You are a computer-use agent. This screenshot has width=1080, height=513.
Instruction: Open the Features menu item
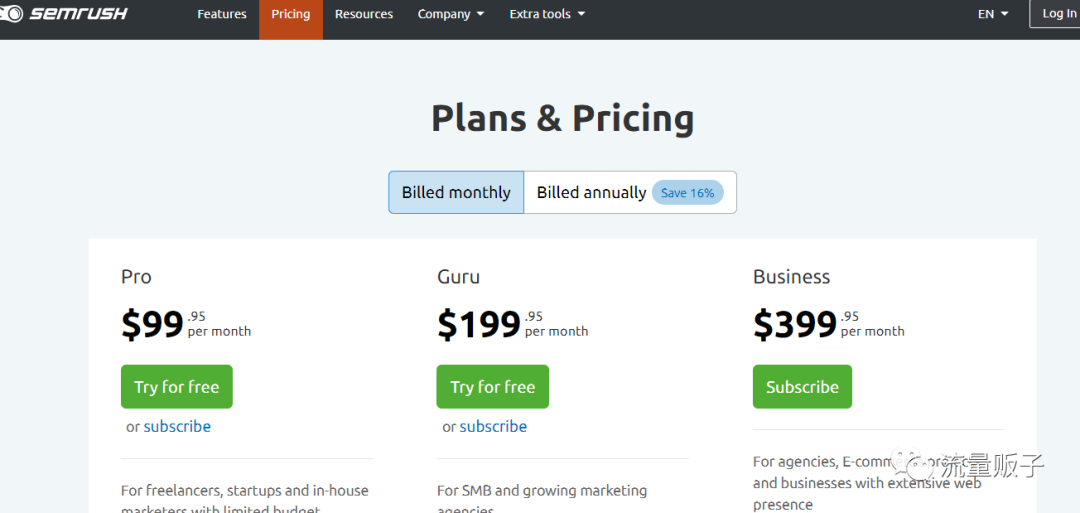click(222, 14)
